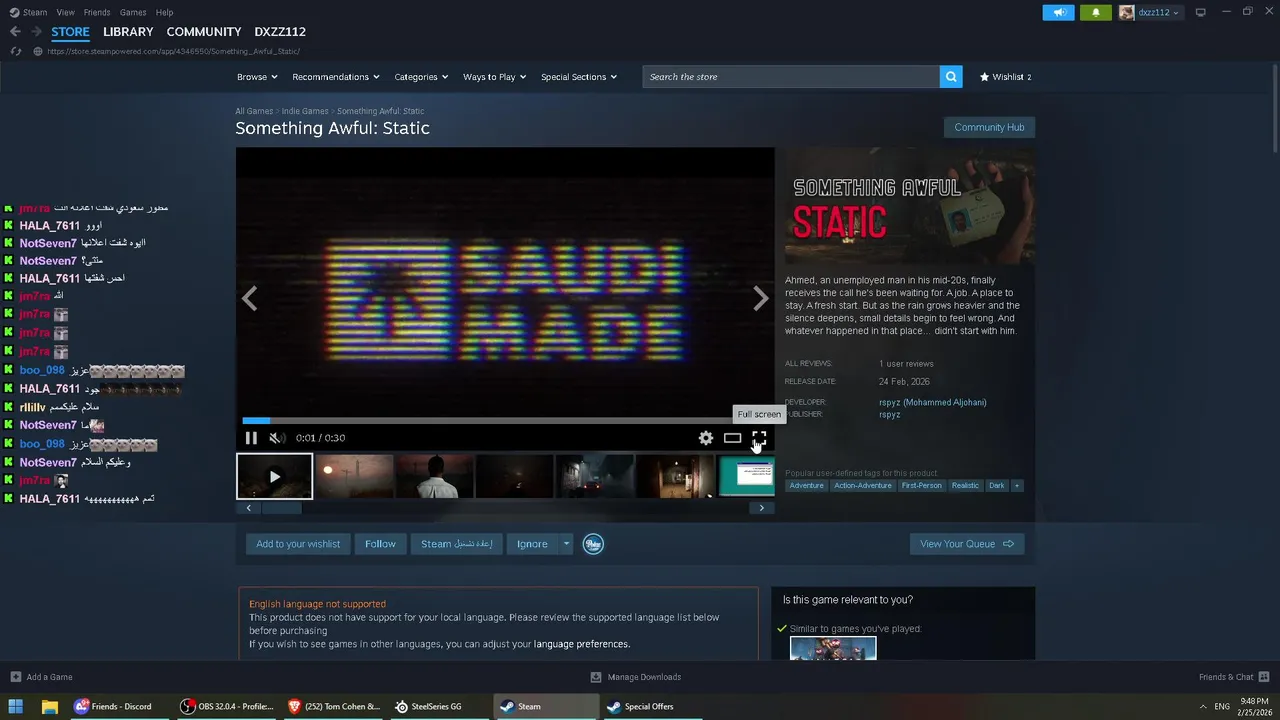Go forward with the navigation arrow
The height and width of the screenshot is (720, 1280).
(x=36, y=32)
